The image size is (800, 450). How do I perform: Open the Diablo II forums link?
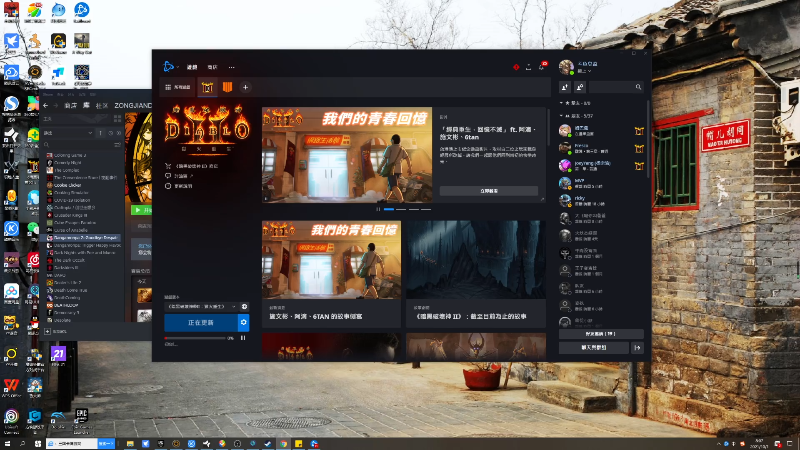click(x=179, y=176)
